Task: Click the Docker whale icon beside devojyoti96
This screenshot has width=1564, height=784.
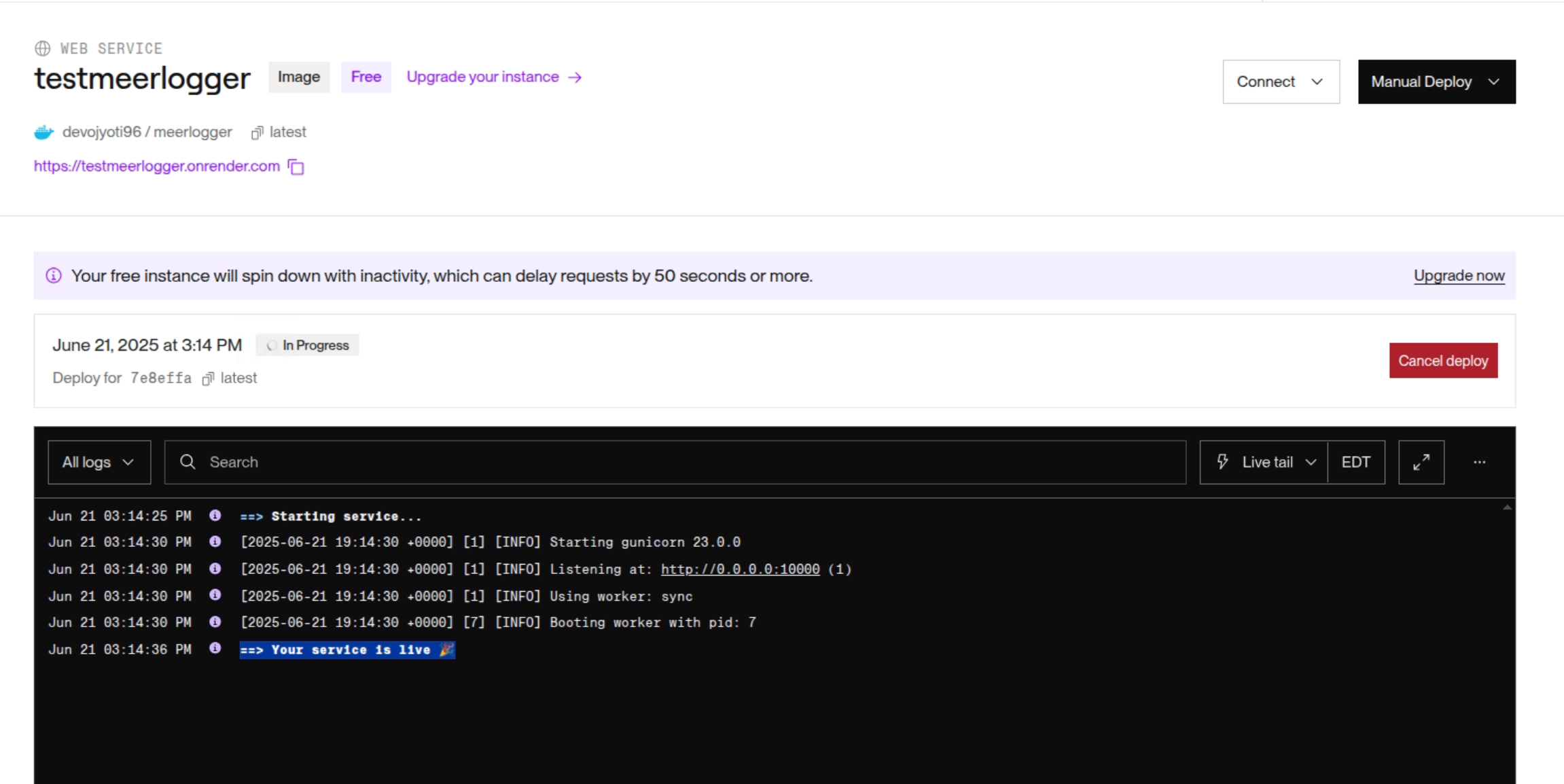Action: (44, 132)
